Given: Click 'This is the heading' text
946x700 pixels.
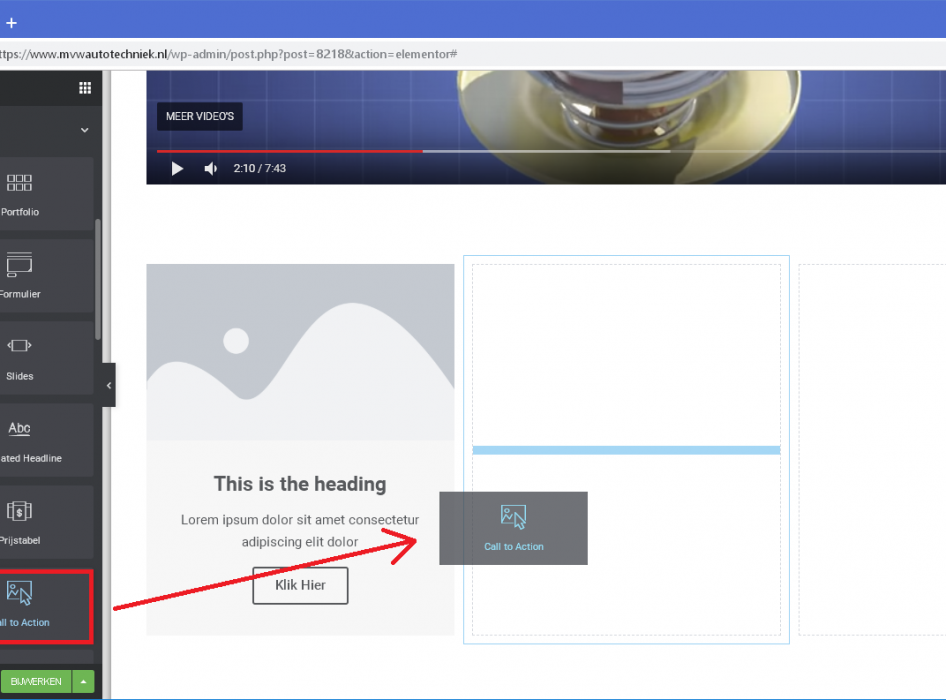Looking at the screenshot, I should [x=300, y=484].
